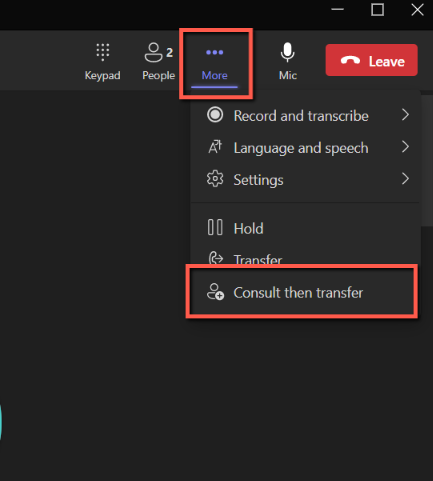Select Consult then transfer menu entry

point(302,292)
